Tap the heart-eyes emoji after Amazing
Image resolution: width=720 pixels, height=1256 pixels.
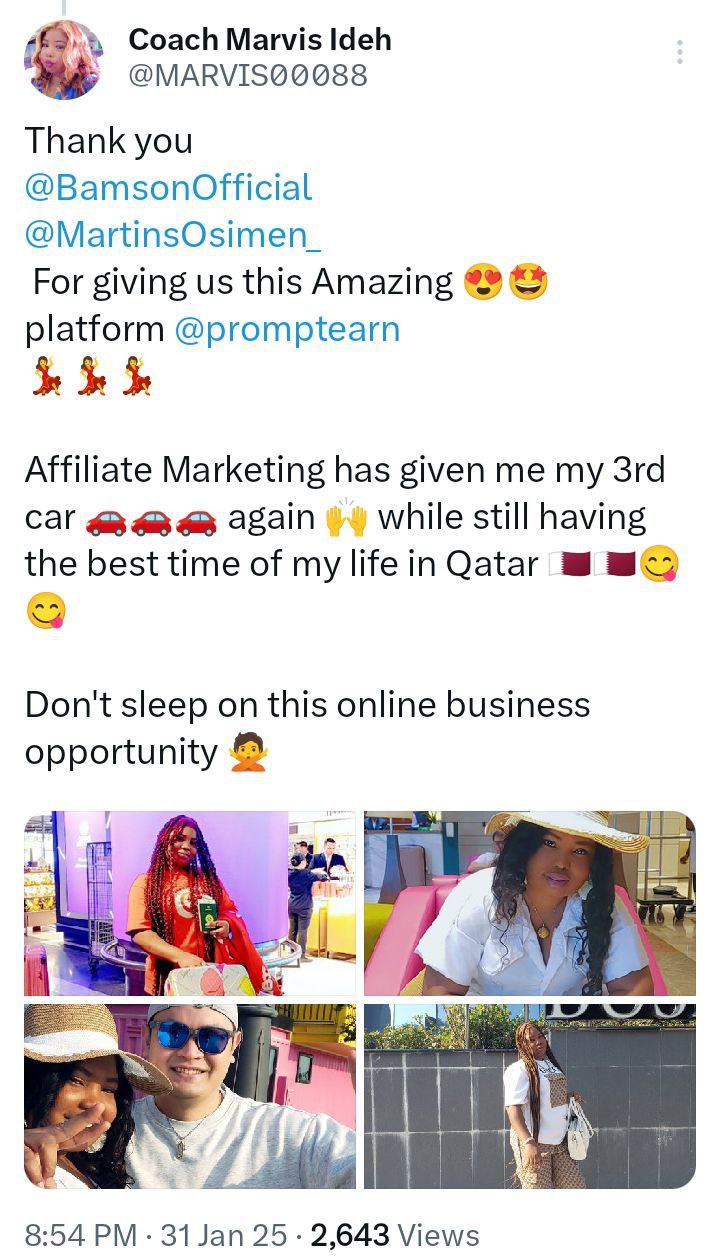(x=483, y=284)
